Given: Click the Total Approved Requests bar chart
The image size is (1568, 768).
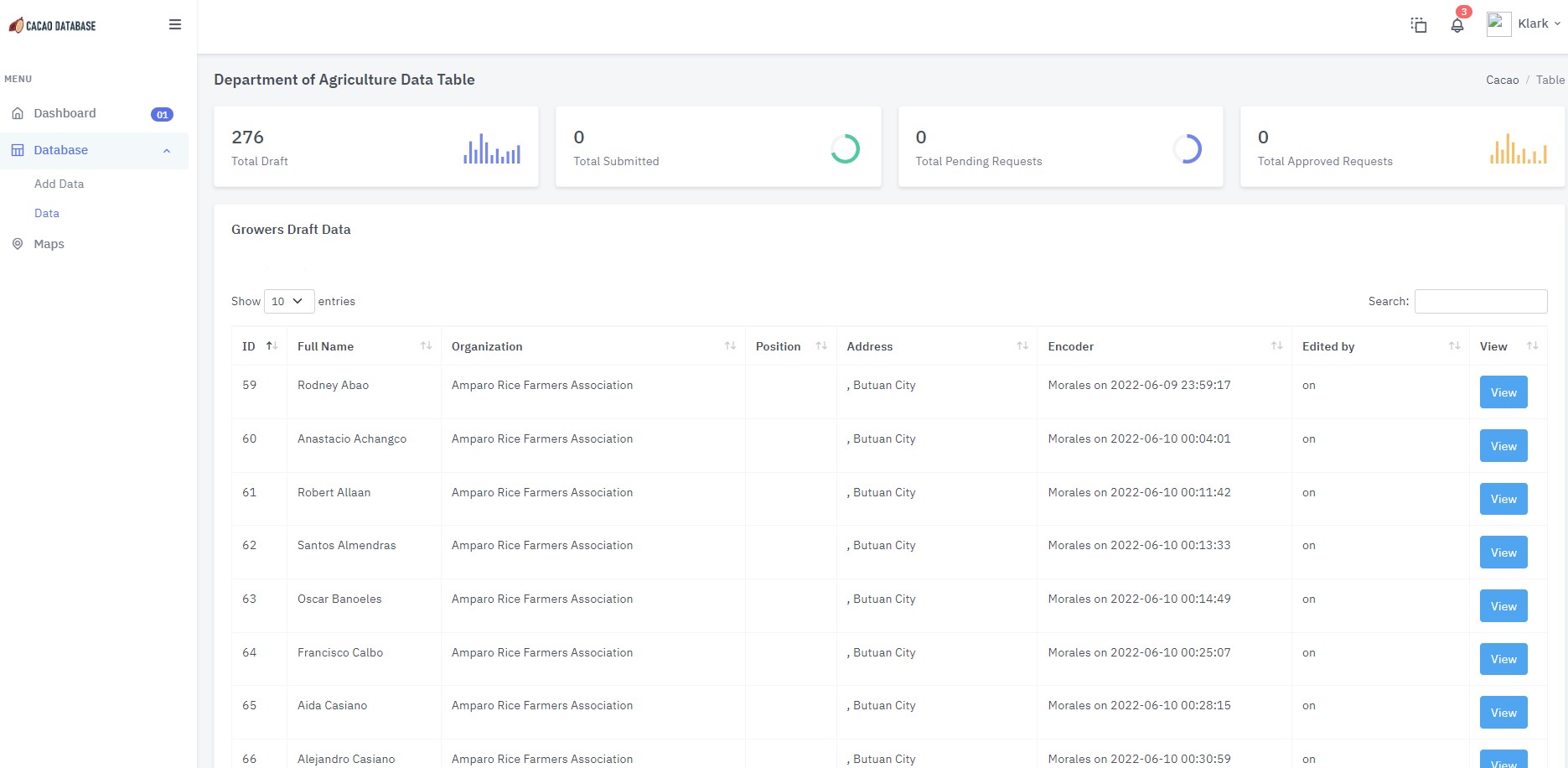Looking at the screenshot, I should tap(1518, 148).
